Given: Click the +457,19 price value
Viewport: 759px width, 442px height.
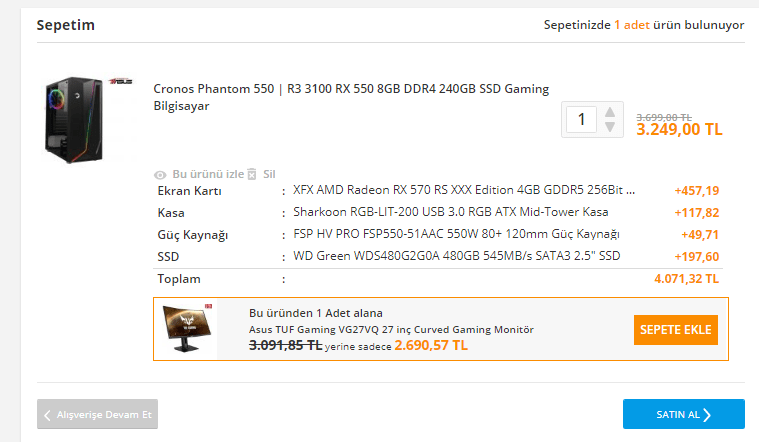Looking at the screenshot, I should click(697, 191).
